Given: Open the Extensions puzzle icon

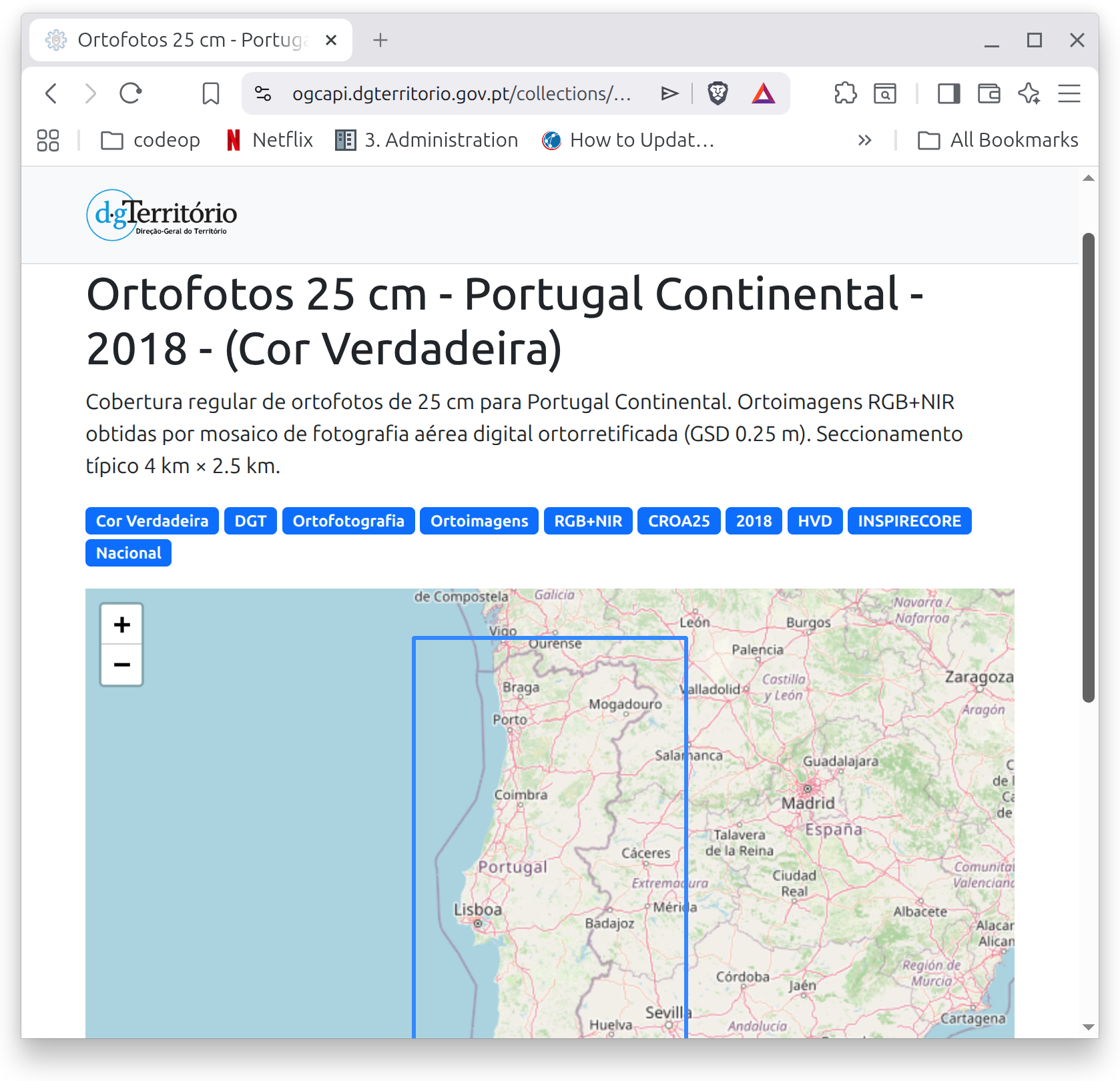Looking at the screenshot, I should pos(846,93).
